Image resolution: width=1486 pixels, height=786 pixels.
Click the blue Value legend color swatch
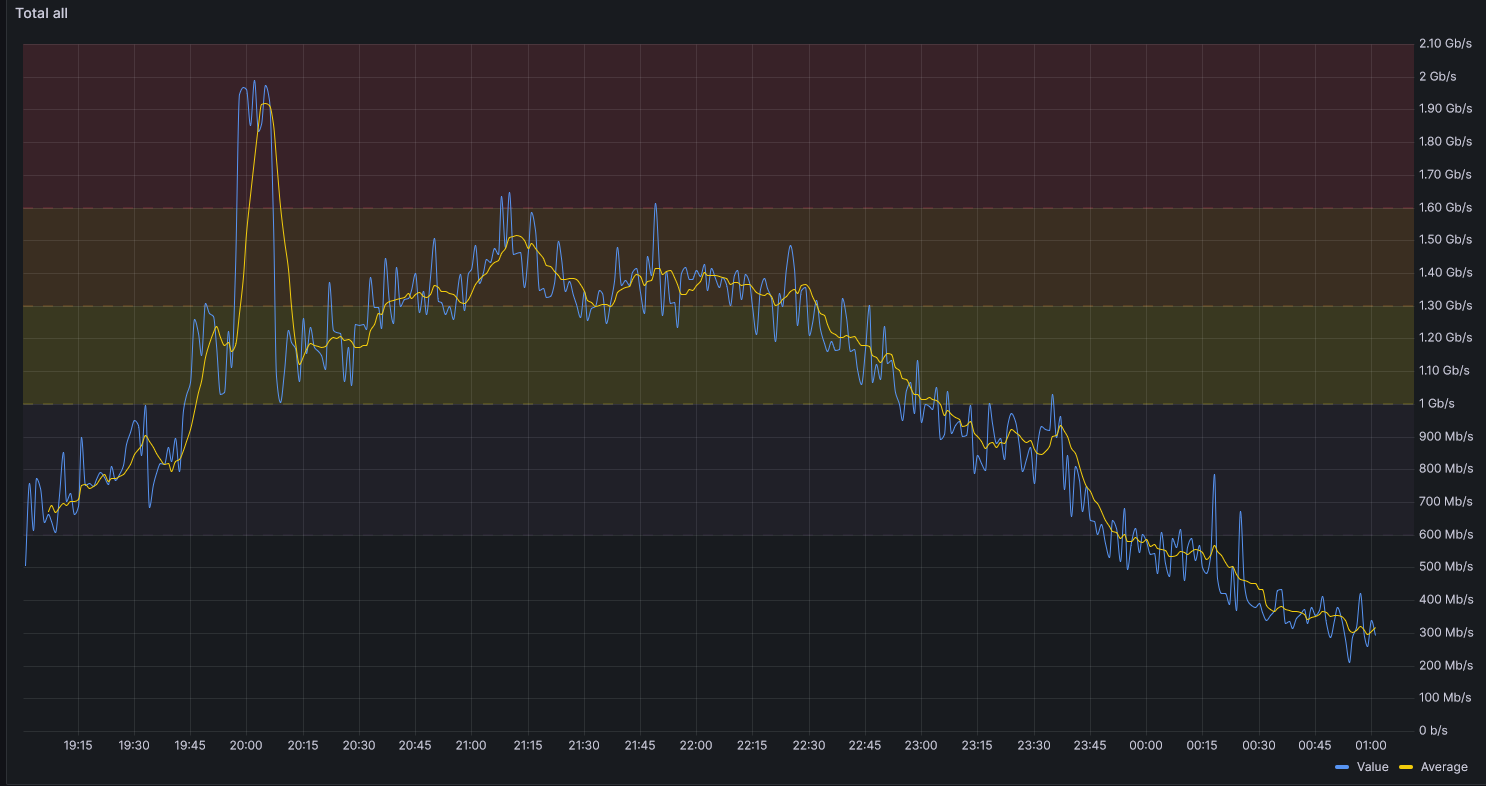[1342, 767]
